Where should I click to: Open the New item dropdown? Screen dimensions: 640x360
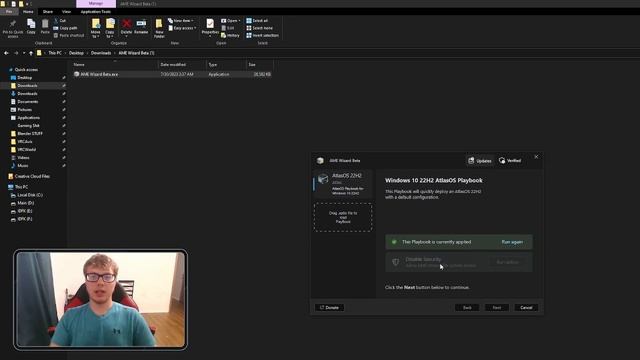pyautogui.click(x=181, y=20)
